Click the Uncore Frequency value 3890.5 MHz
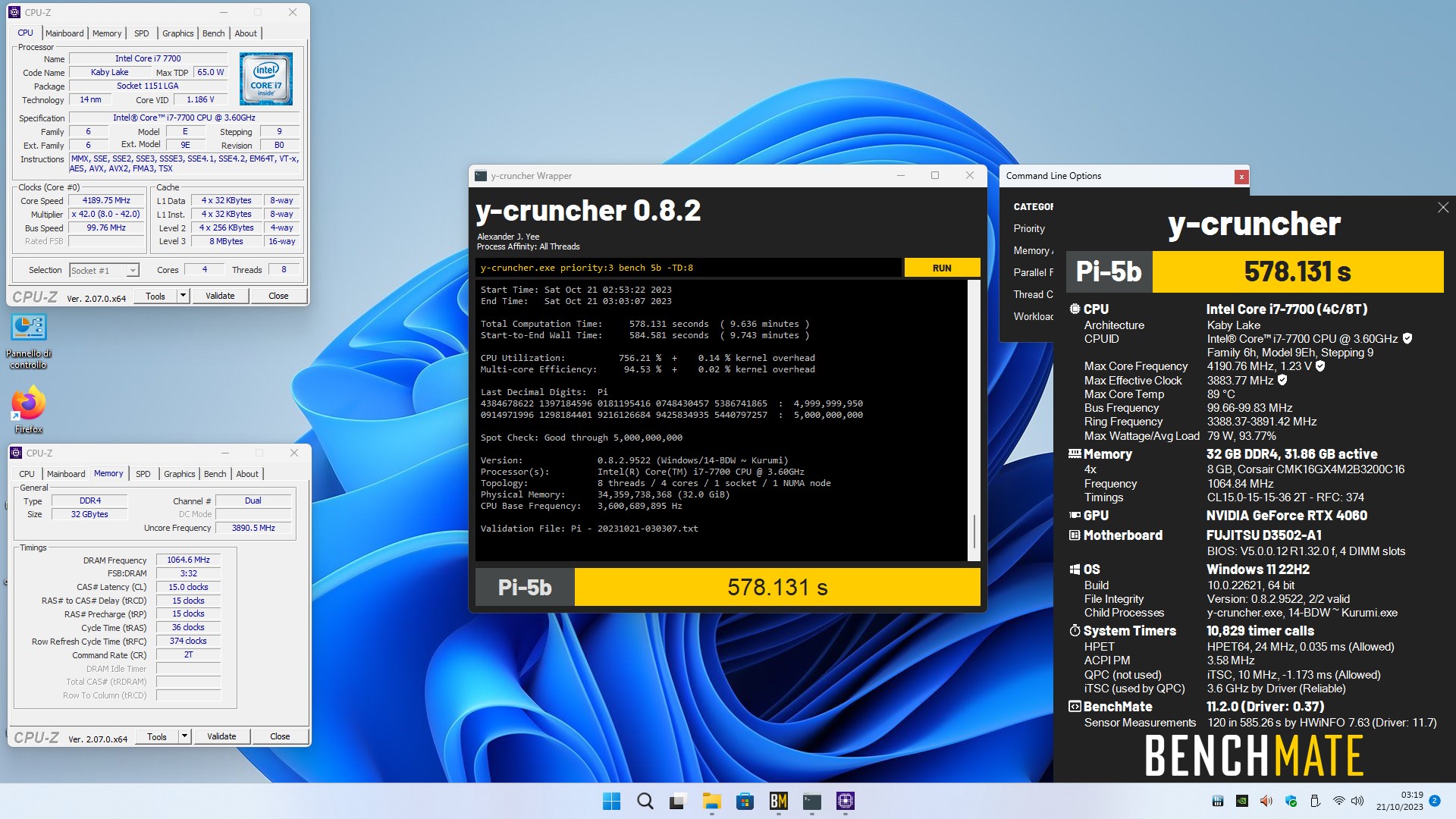 coord(253,528)
